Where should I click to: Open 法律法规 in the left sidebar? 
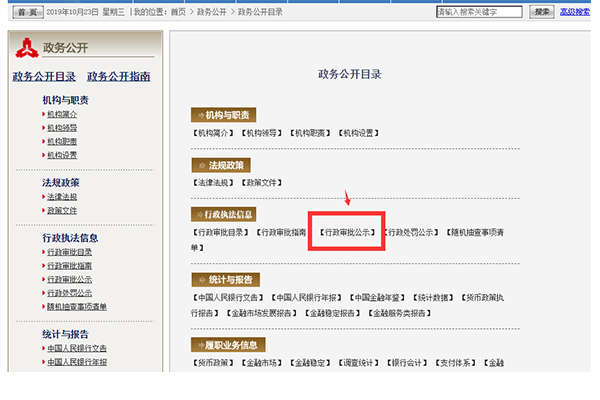point(62,197)
